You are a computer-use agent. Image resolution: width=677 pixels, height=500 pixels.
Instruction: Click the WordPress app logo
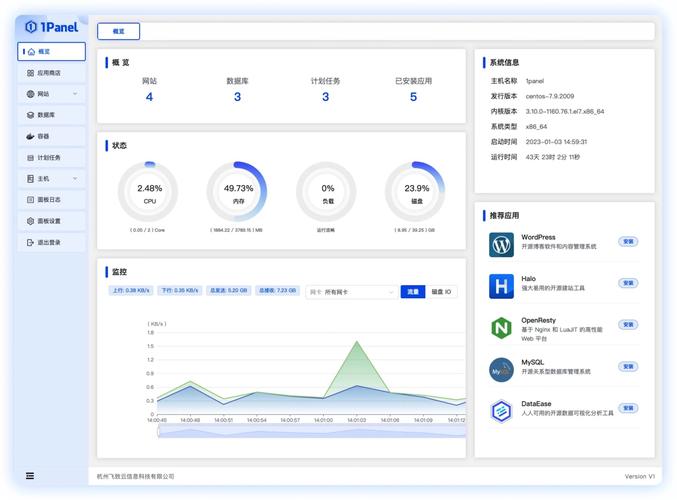point(501,244)
